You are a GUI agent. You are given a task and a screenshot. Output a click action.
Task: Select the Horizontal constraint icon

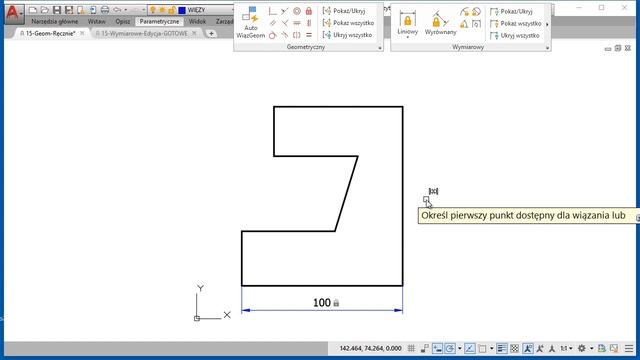point(297,23)
